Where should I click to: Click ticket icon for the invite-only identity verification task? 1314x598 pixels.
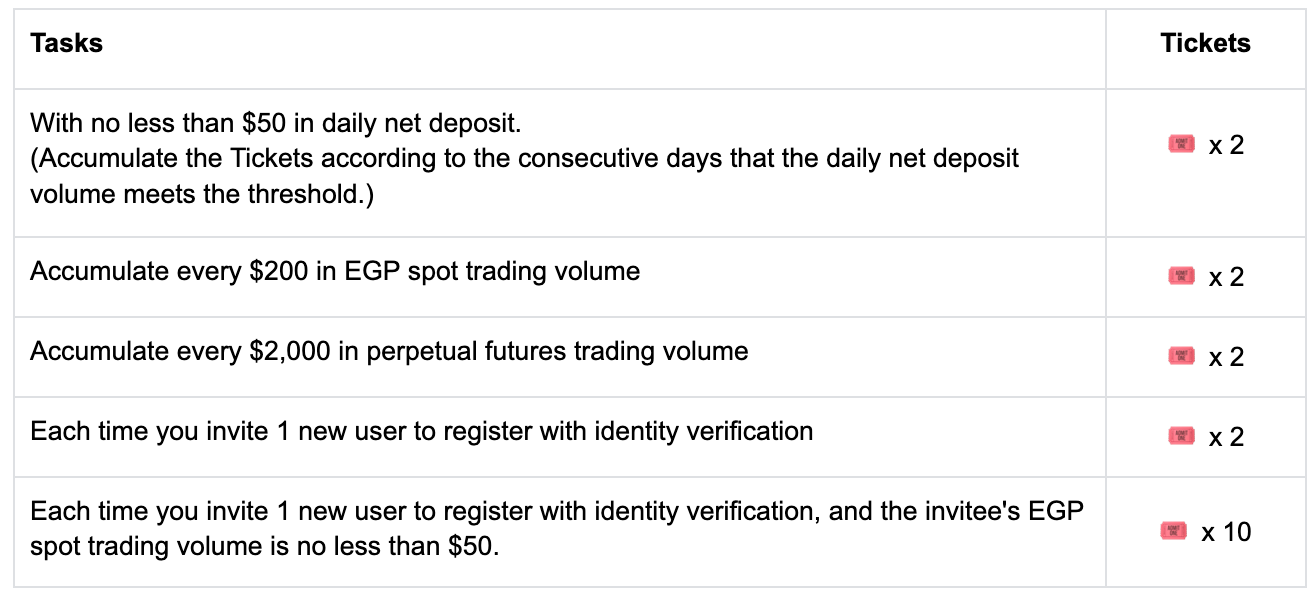(1181, 436)
